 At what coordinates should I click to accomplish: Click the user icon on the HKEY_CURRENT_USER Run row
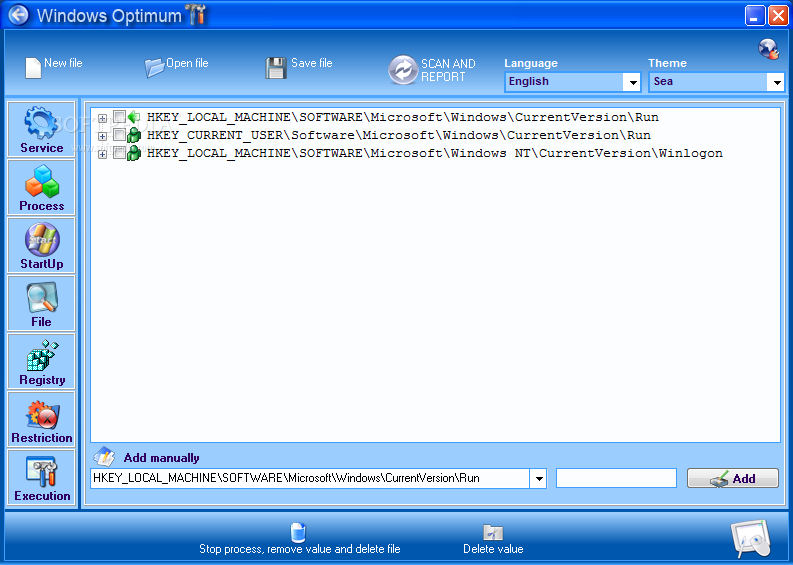[x=134, y=135]
